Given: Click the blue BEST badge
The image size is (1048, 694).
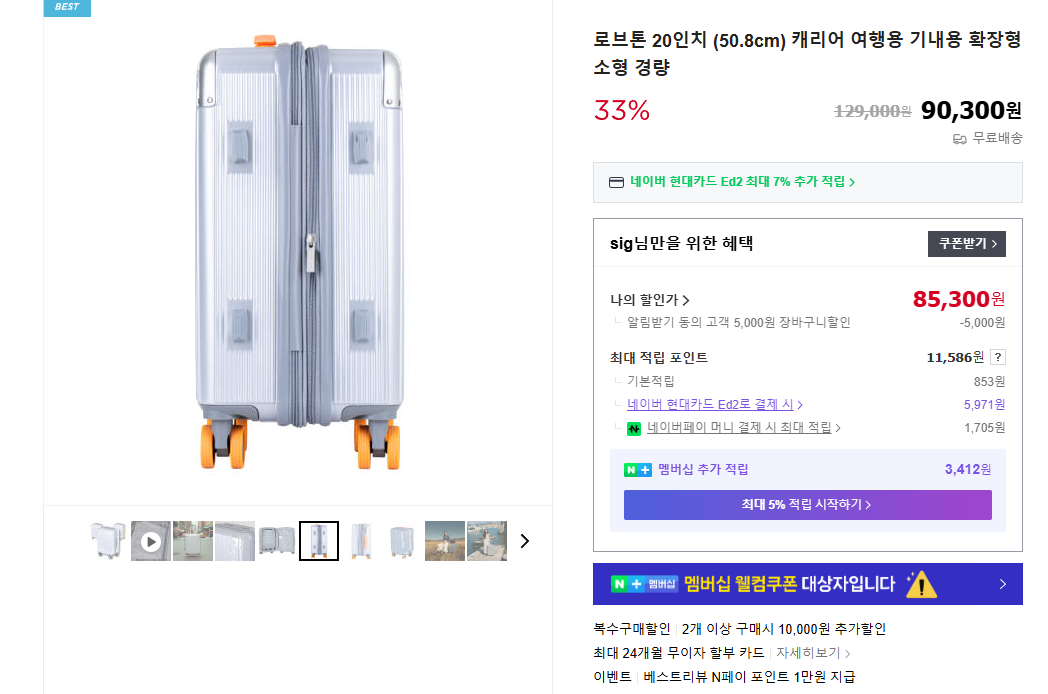Looking at the screenshot, I should point(67,7).
